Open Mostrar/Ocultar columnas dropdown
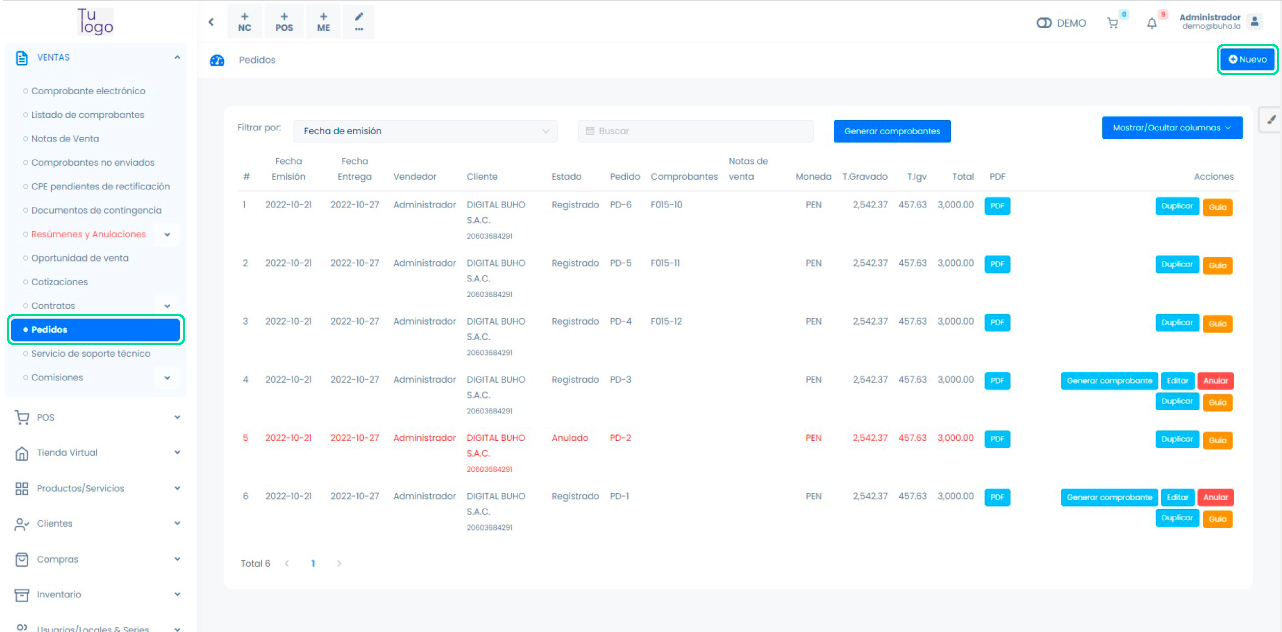This screenshot has width=1282, height=632. click(1172, 128)
